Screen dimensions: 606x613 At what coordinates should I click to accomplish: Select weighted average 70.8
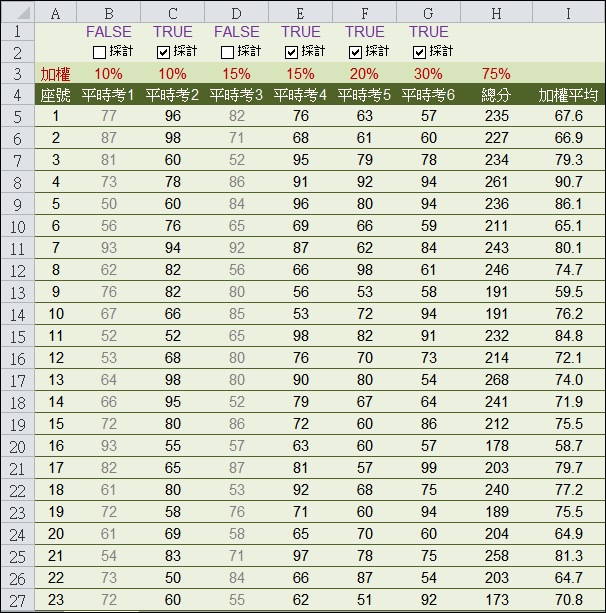click(568, 600)
